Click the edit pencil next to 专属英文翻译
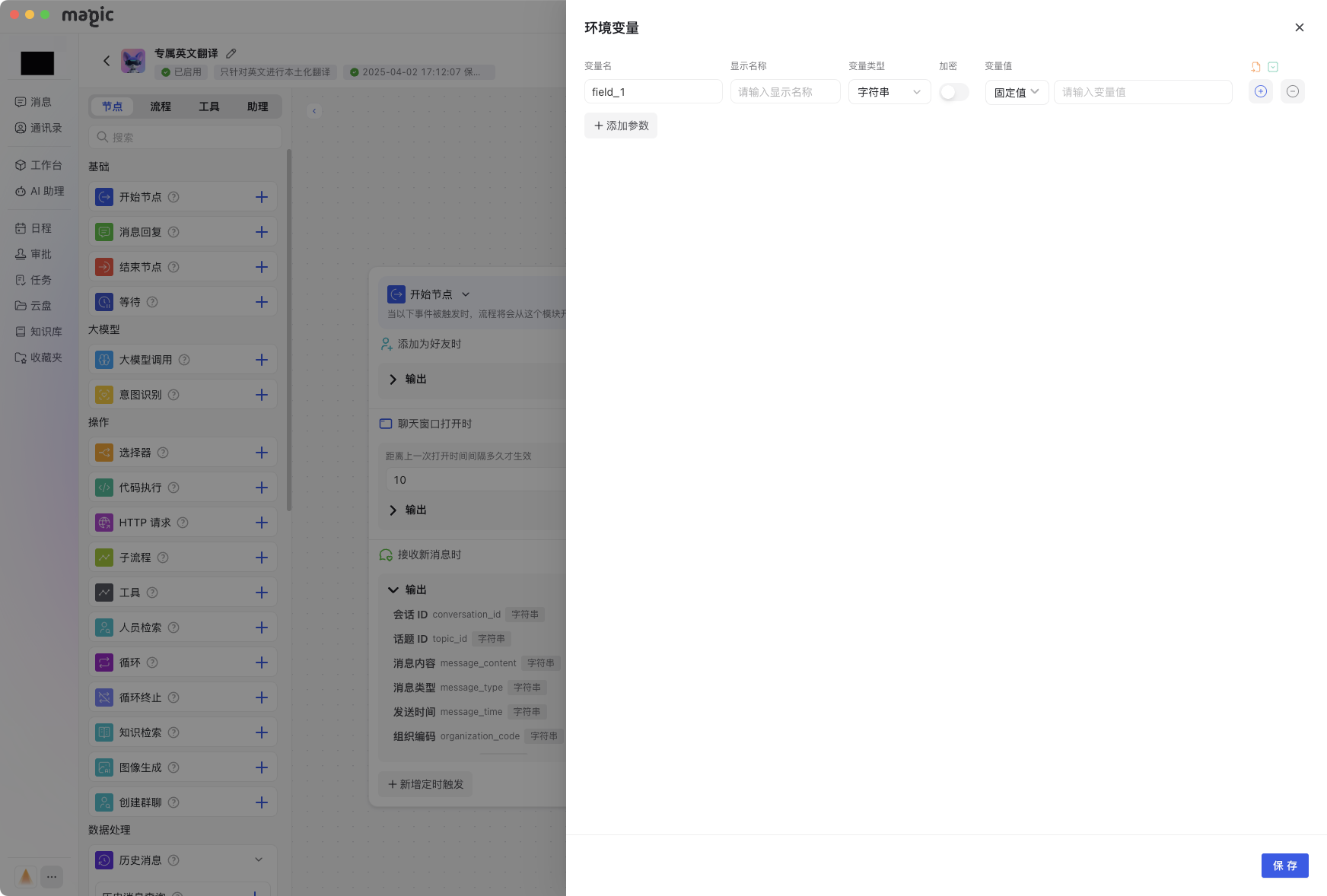 click(x=231, y=53)
